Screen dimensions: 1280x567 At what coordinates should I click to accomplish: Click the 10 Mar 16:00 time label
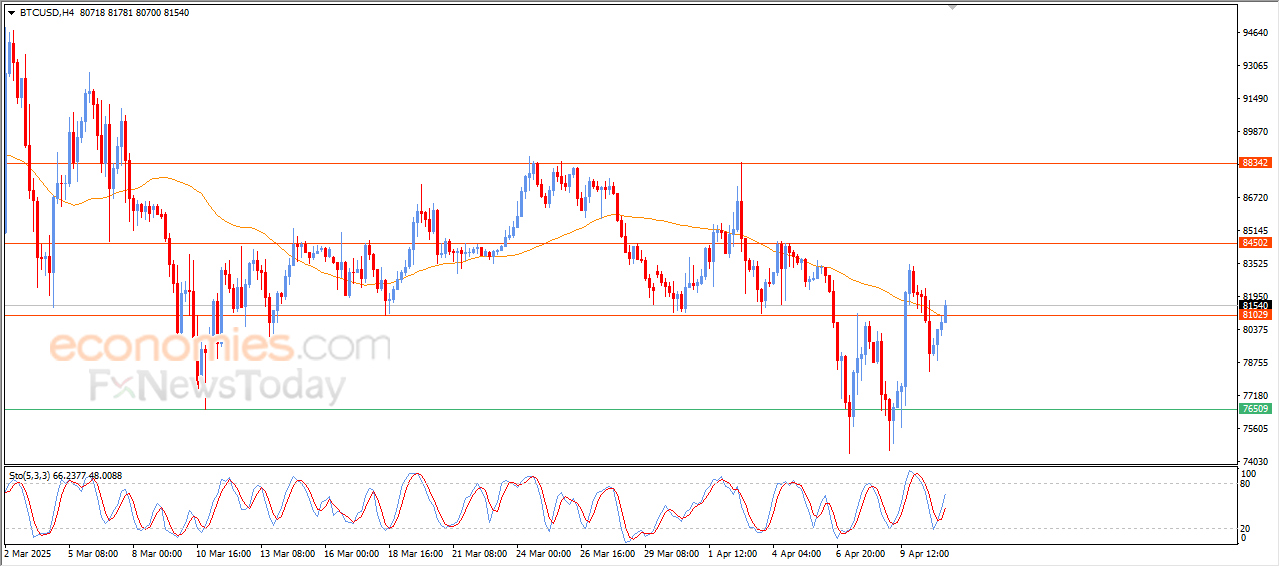(223, 553)
